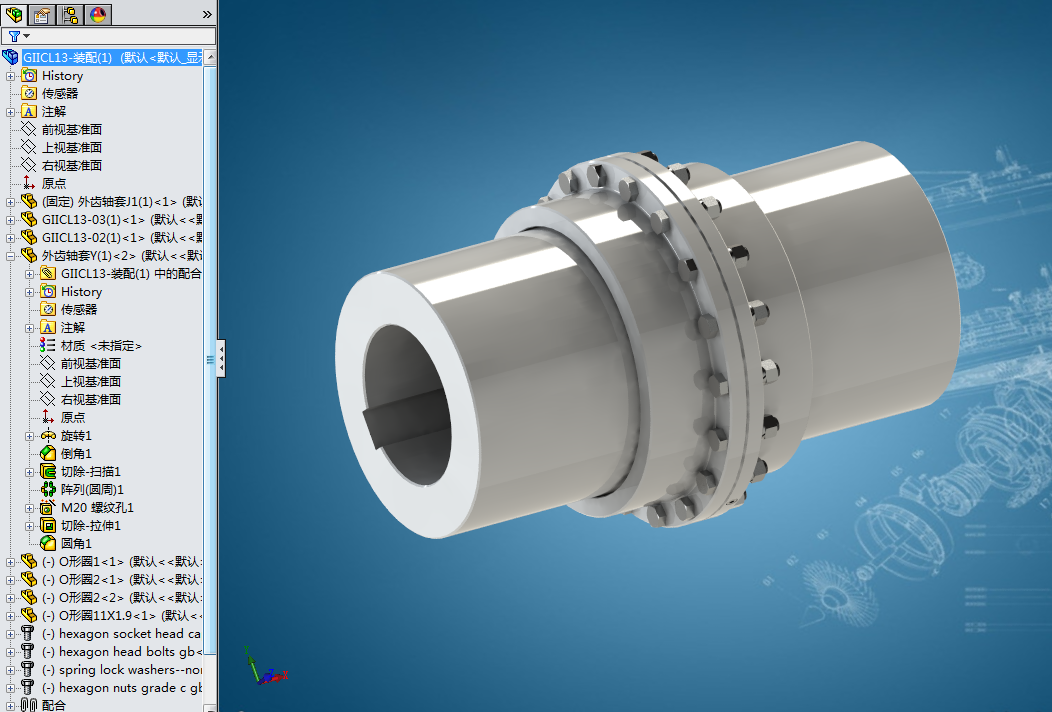Switch to the PropertyManager tab
1052x712 pixels.
[42, 14]
